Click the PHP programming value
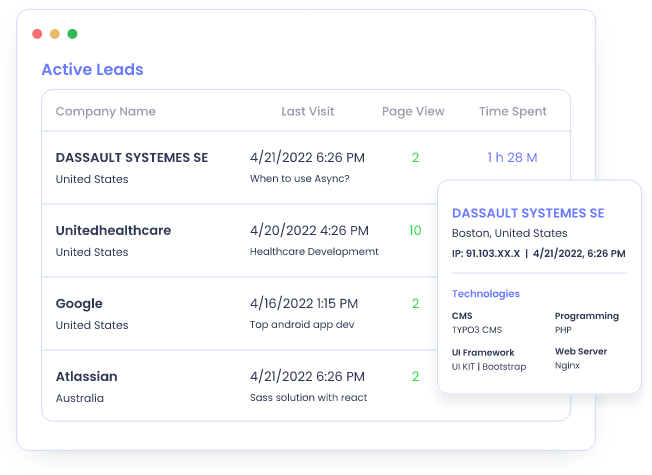 [x=563, y=330]
